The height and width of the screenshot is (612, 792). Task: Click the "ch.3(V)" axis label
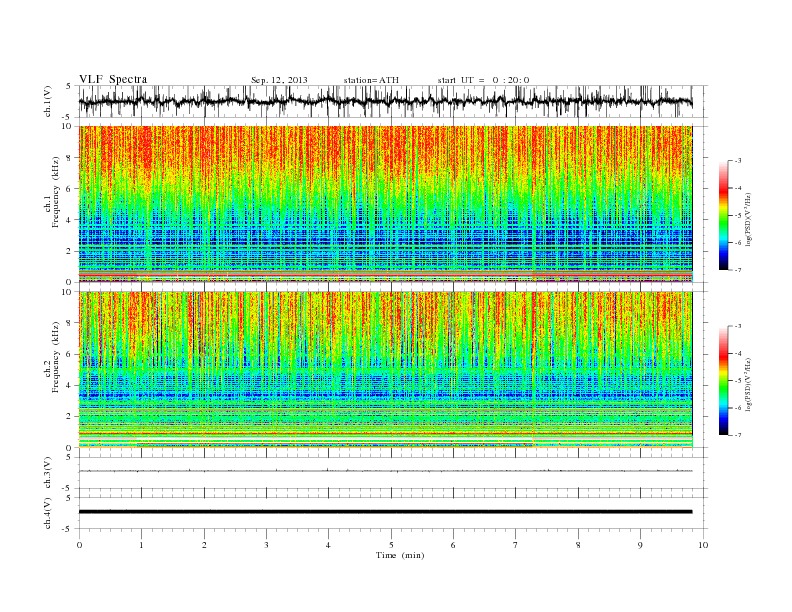point(48,473)
